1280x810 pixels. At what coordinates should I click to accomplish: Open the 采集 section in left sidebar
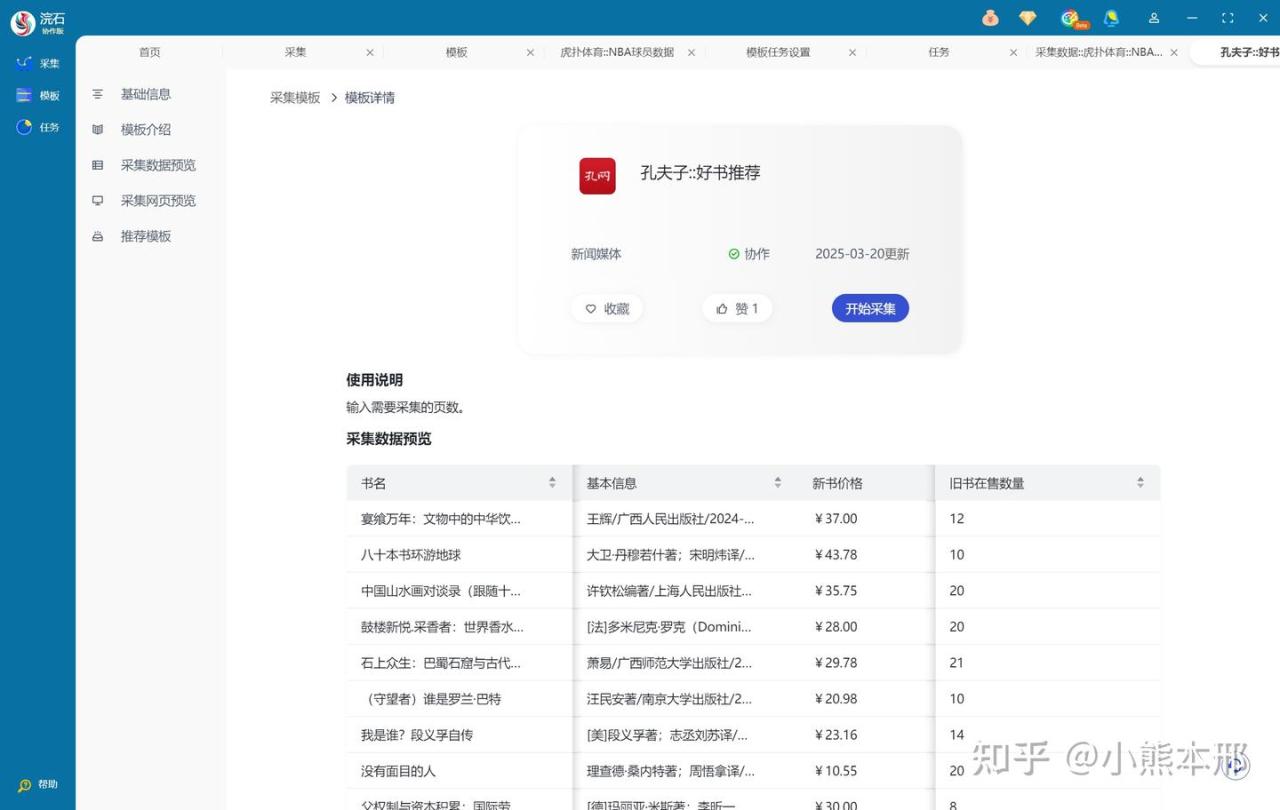coord(38,63)
